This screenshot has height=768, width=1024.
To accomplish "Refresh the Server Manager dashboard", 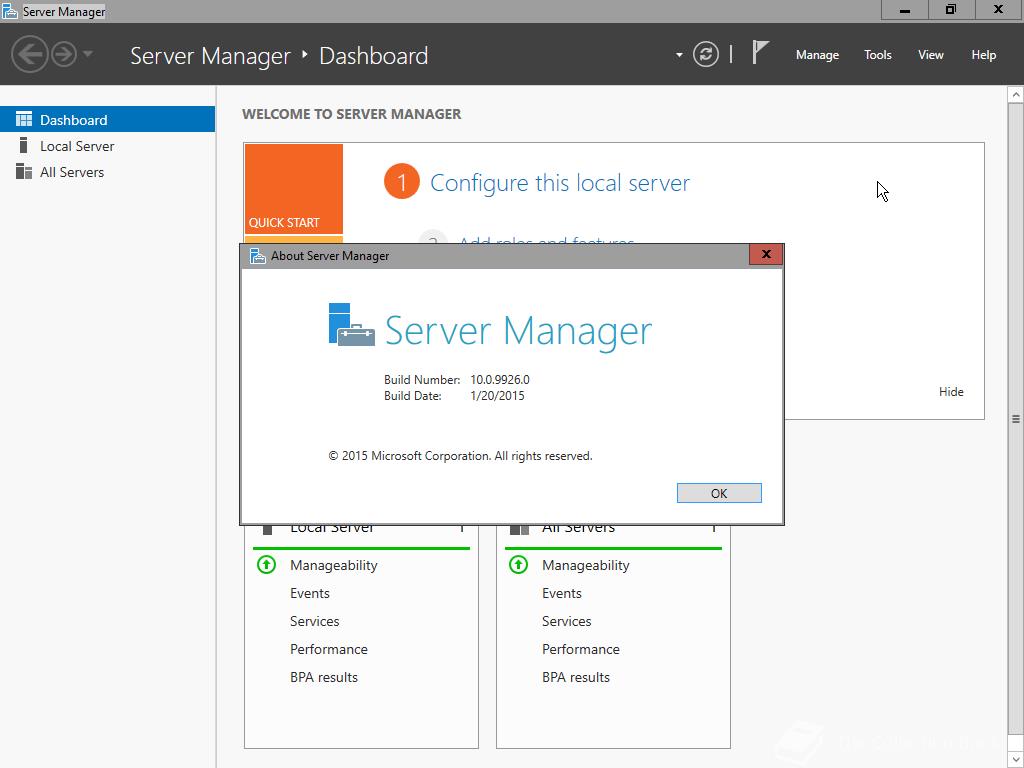I will tap(705, 54).
